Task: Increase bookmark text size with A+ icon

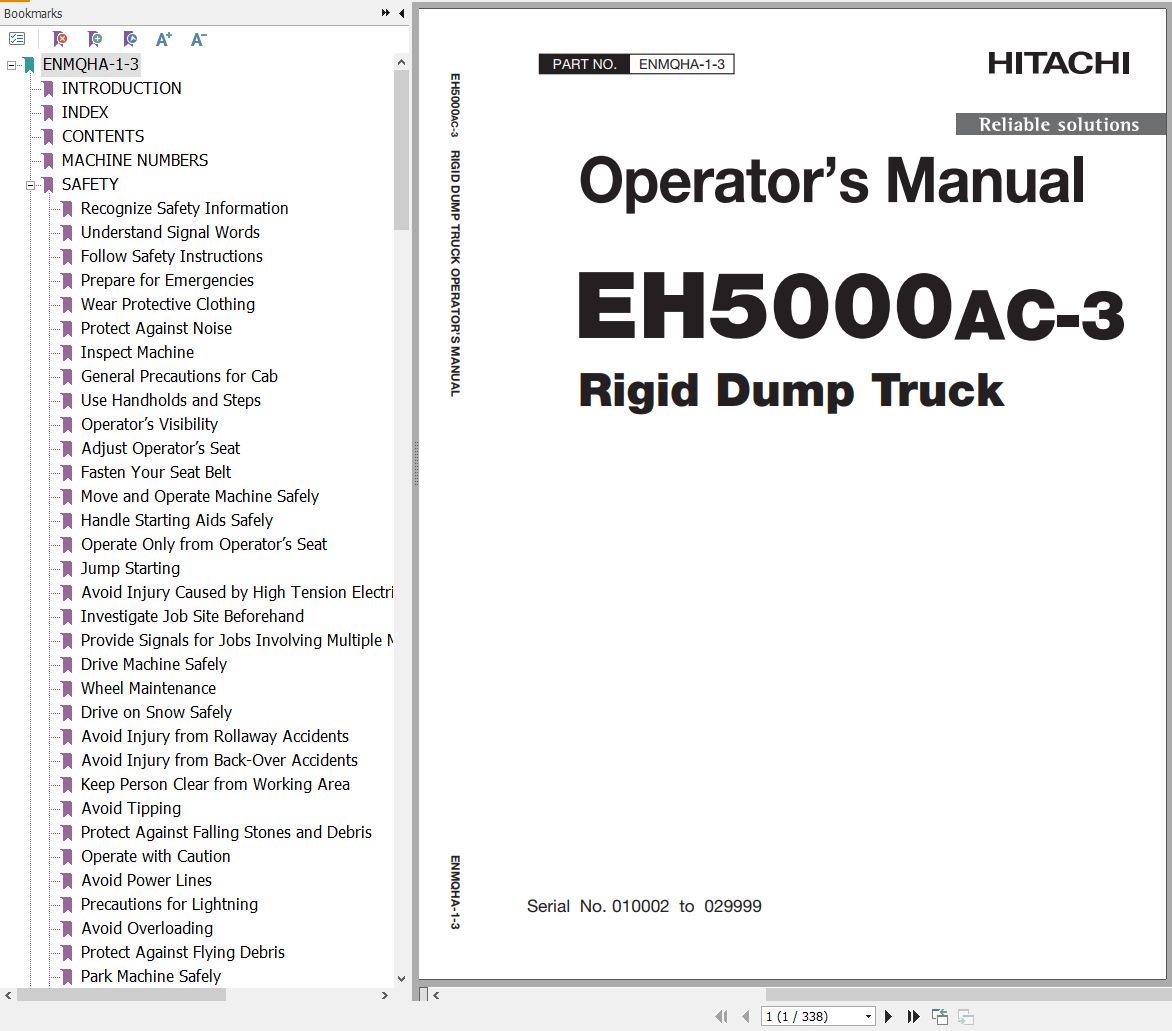Action: coord(164,39)
